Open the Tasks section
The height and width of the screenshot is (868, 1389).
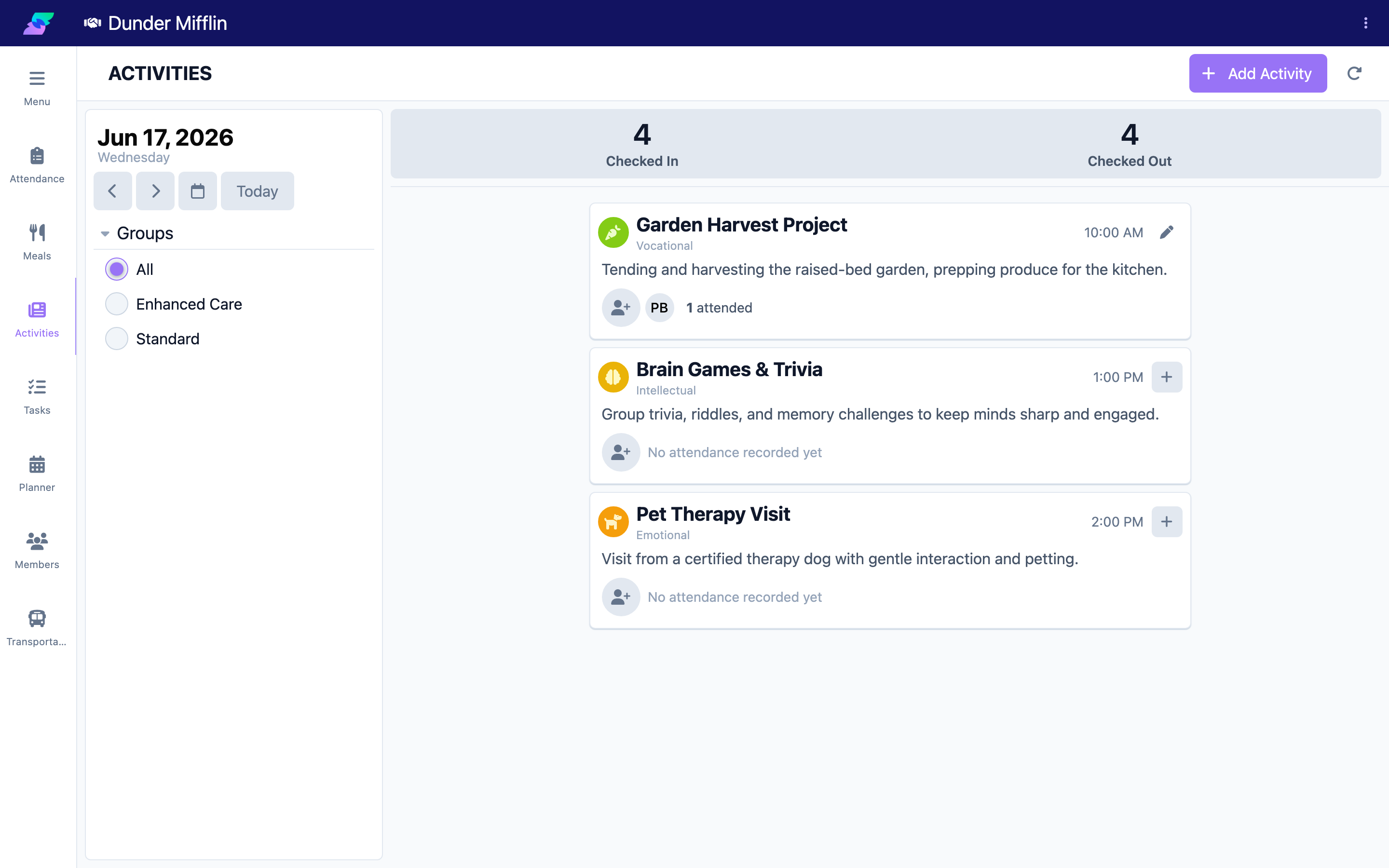37,397
